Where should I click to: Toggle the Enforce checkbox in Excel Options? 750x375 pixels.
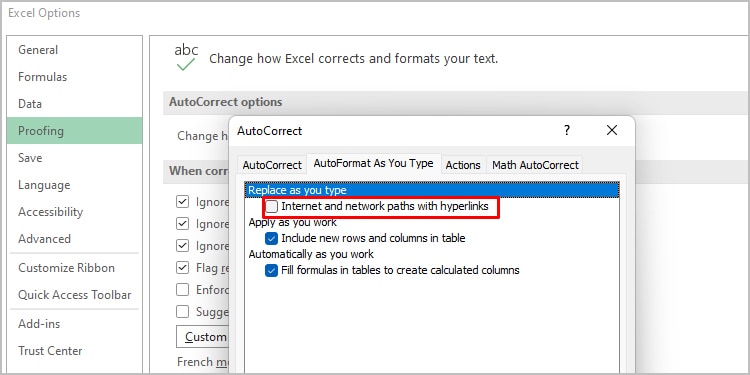[x=182, y=289]
